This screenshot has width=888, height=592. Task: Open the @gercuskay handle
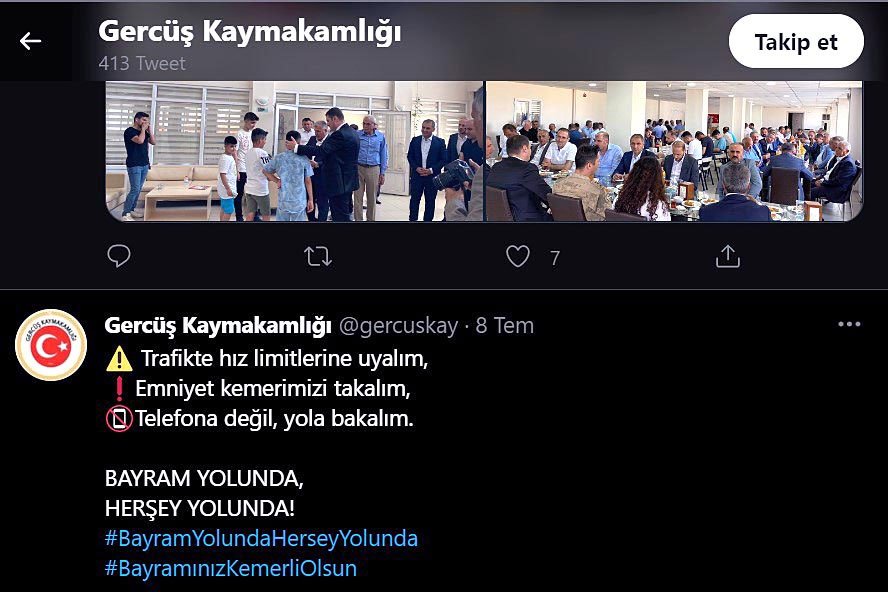[398, 326]
